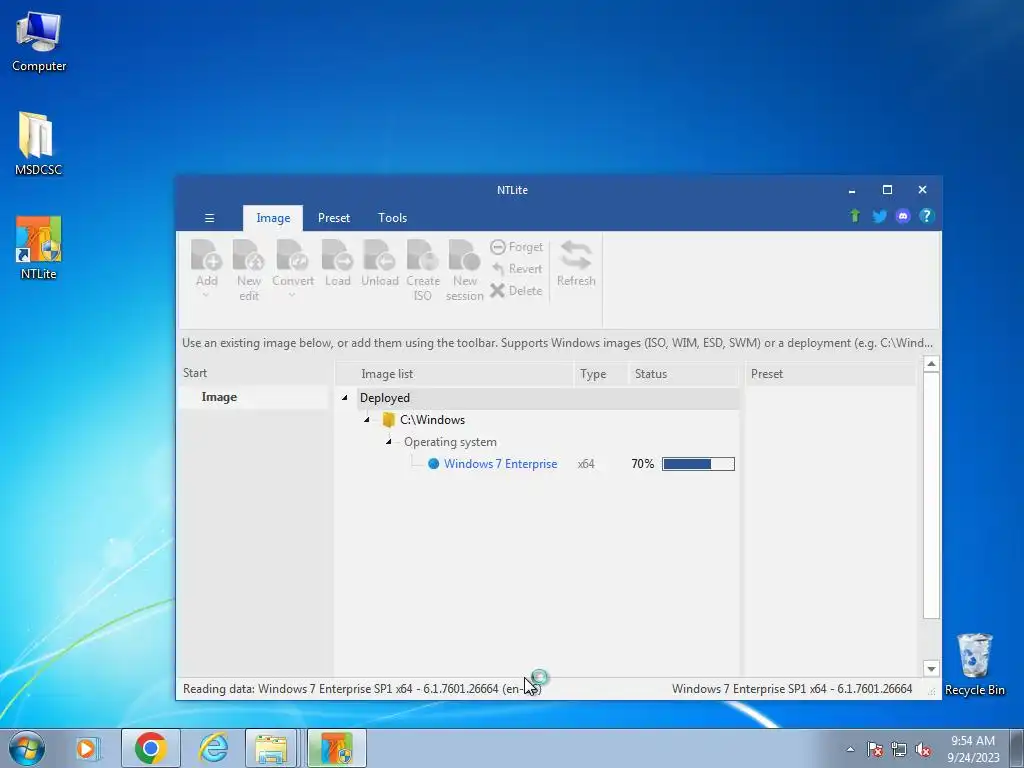Open the Windows Start menu
The height and width of the screenshot is (768, 1024).
pos(27,748)
